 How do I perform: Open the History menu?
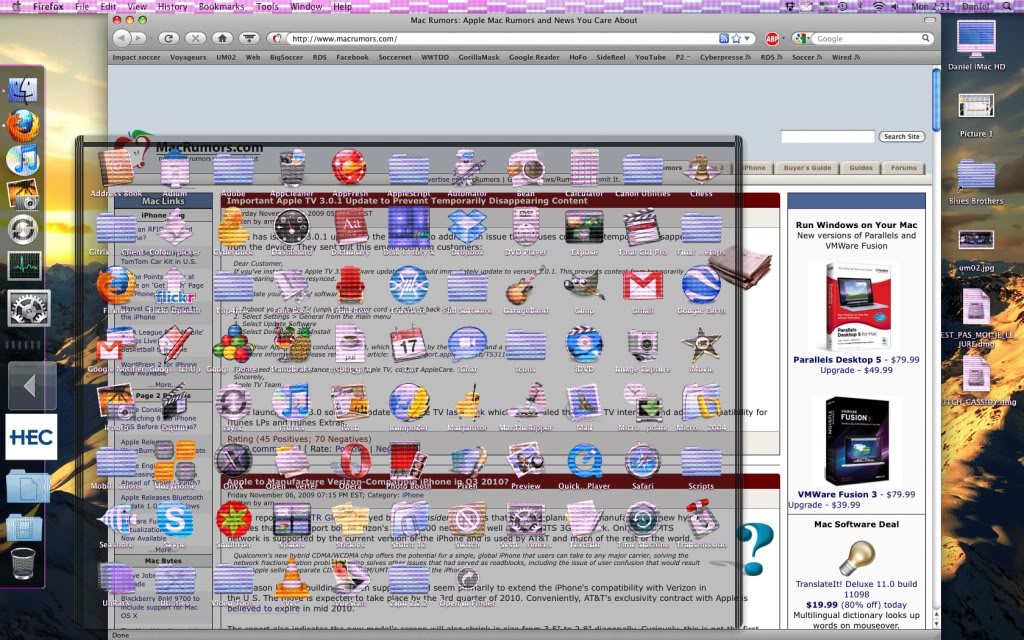[172, 7]
